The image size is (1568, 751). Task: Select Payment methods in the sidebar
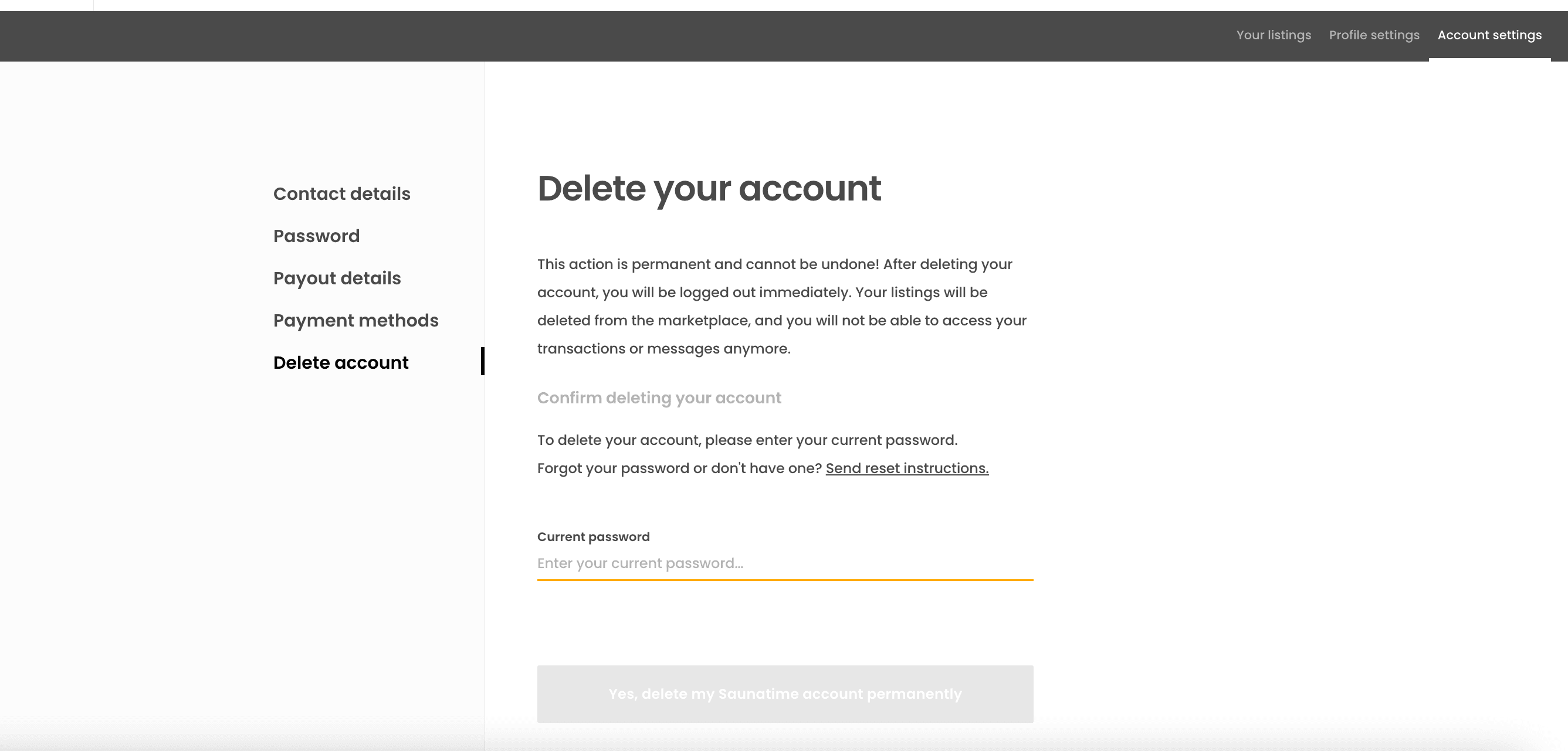point(355,321)
